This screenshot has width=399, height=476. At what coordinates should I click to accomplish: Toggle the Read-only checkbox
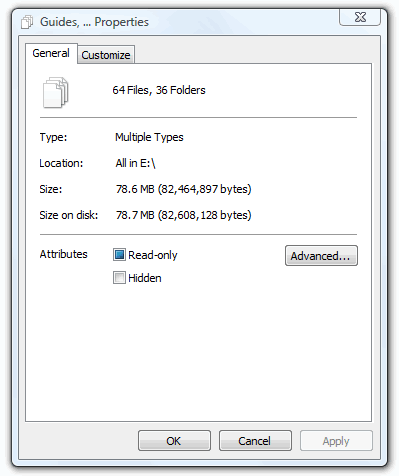pyautogui.click(x=119, y=255)
